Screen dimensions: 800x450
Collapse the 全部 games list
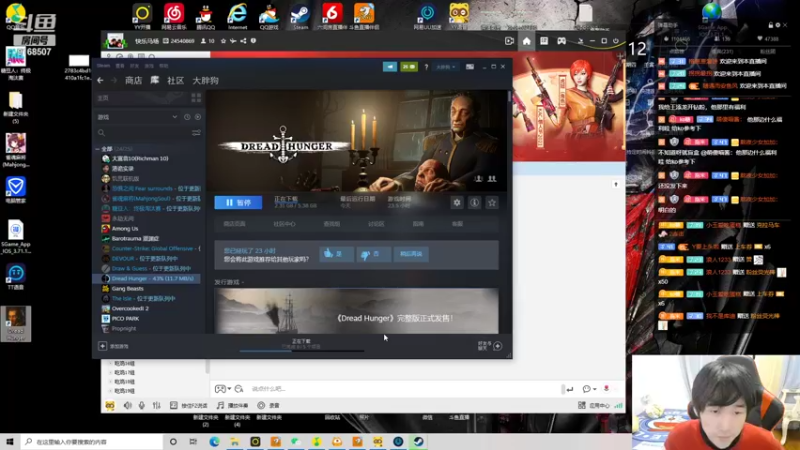click(97, 149)
